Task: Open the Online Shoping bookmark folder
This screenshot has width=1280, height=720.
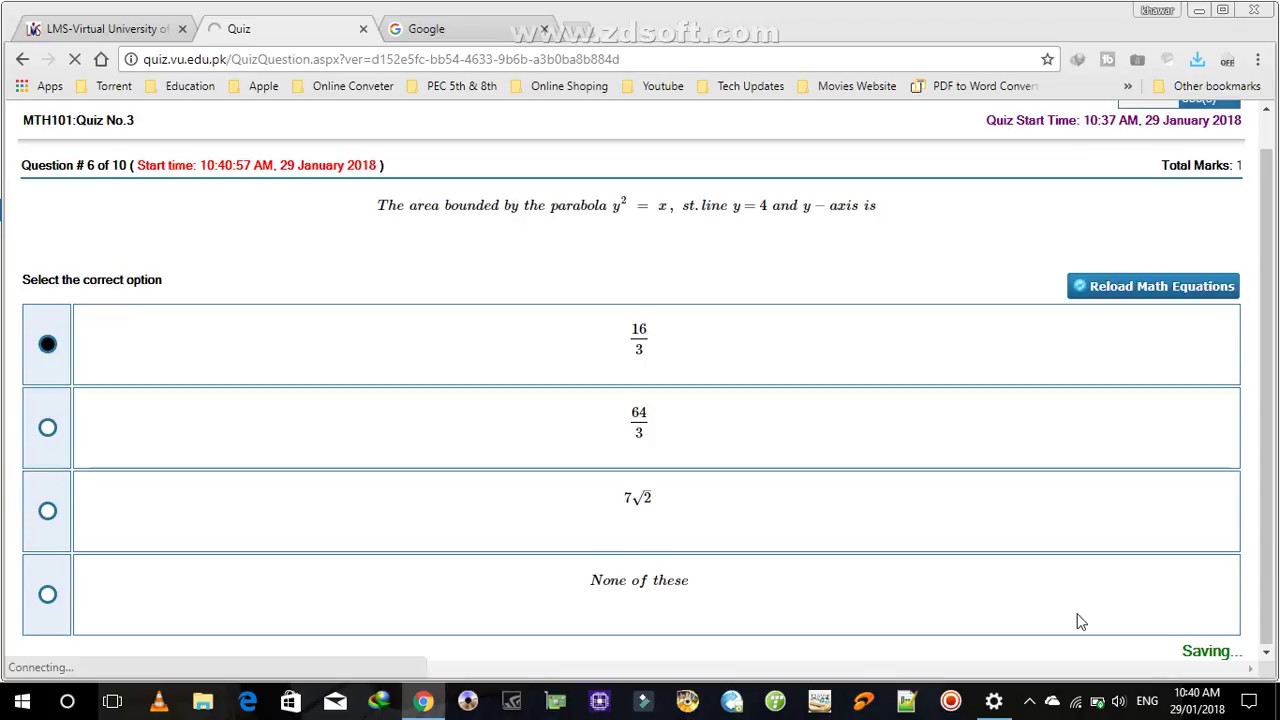Action: [559, 86]
